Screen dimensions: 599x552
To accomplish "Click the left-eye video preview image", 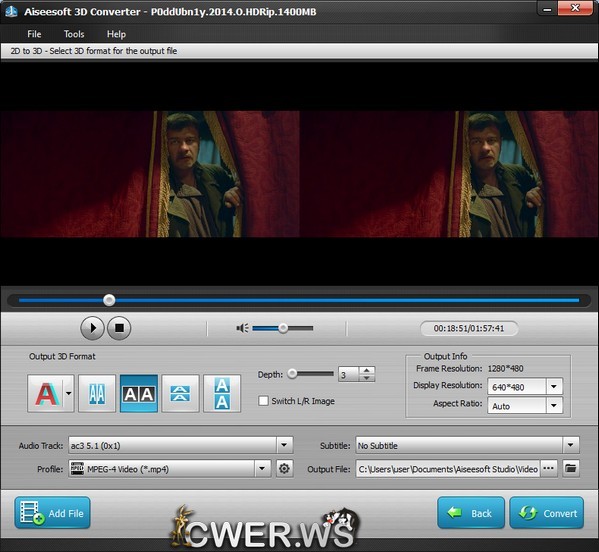I will (150, 174).
